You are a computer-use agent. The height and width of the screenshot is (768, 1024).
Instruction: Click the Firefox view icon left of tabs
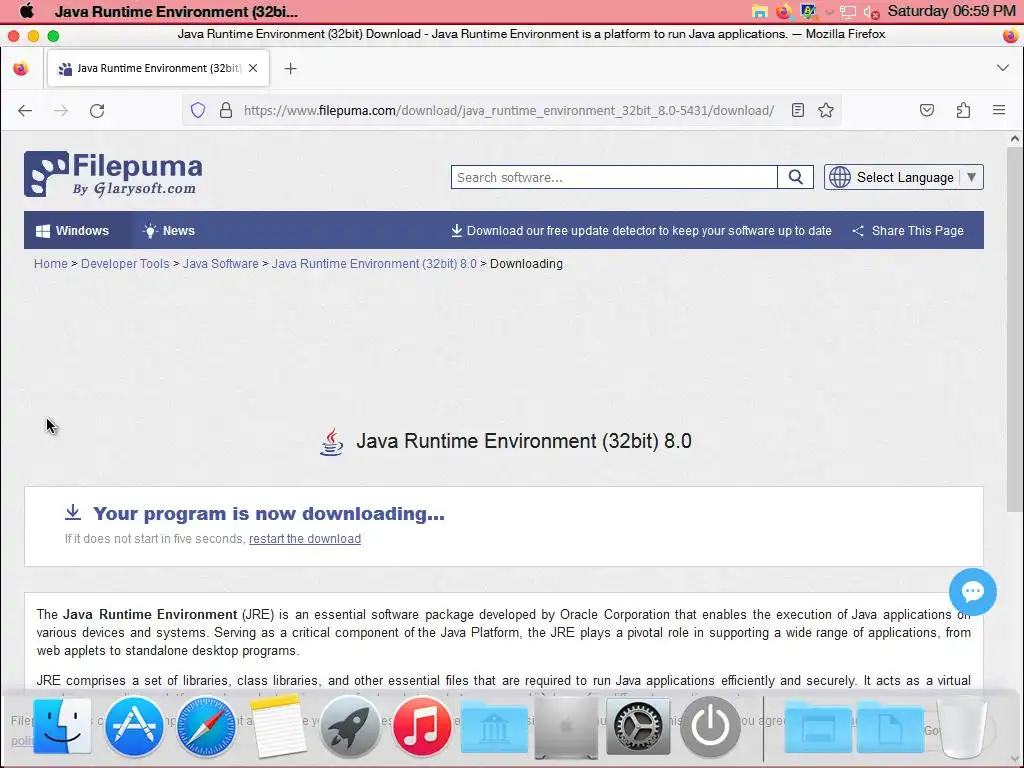(21, 68)
